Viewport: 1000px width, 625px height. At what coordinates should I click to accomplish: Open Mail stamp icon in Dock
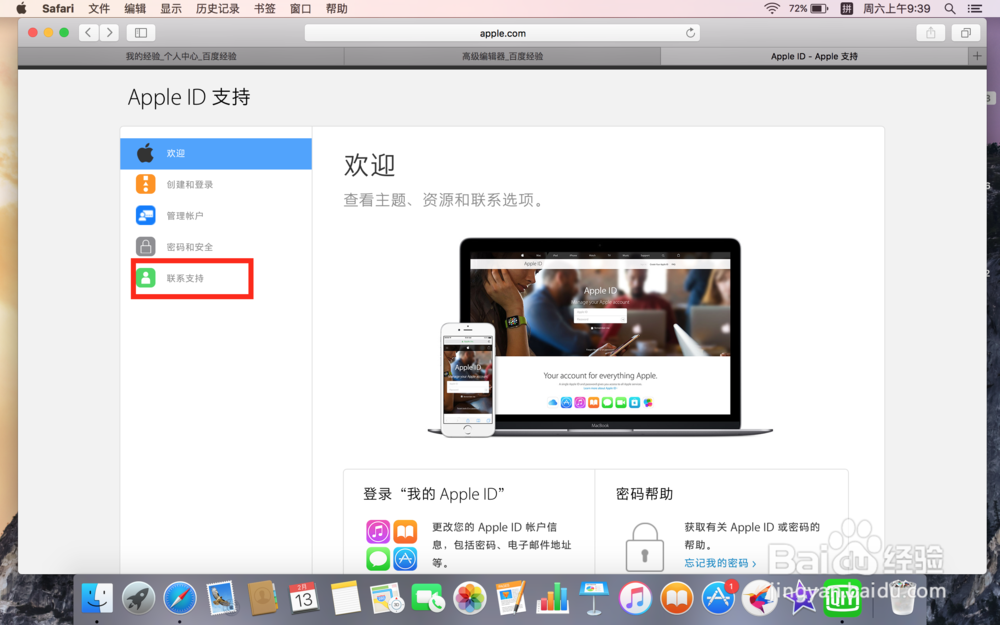pyautogui.click(x=221, y=598)
